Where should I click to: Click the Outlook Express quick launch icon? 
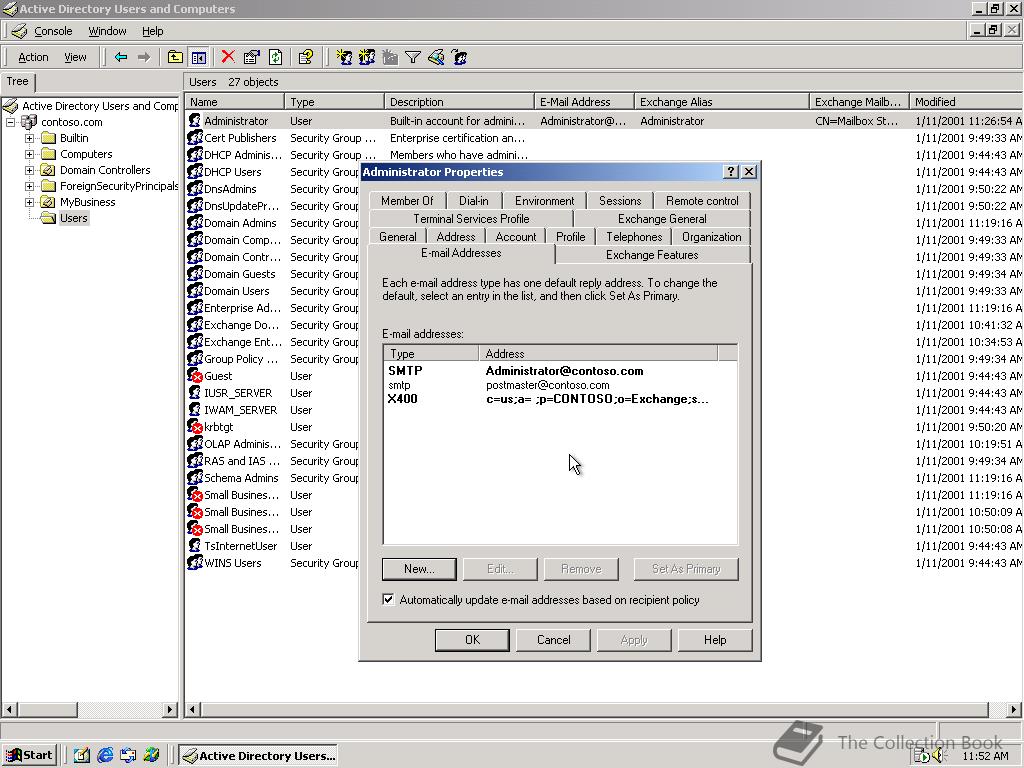click(x=128, y=755)
